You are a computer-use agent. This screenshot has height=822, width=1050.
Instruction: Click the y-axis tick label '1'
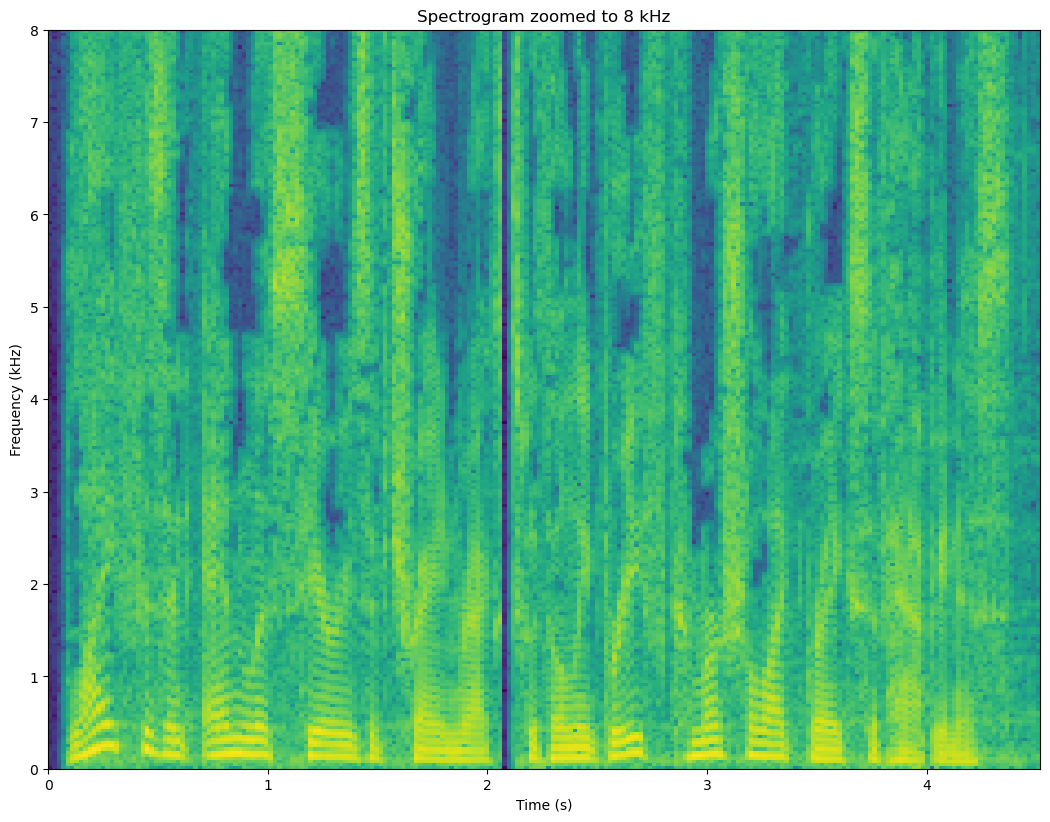pyautogui.click(x=35, y=677)
